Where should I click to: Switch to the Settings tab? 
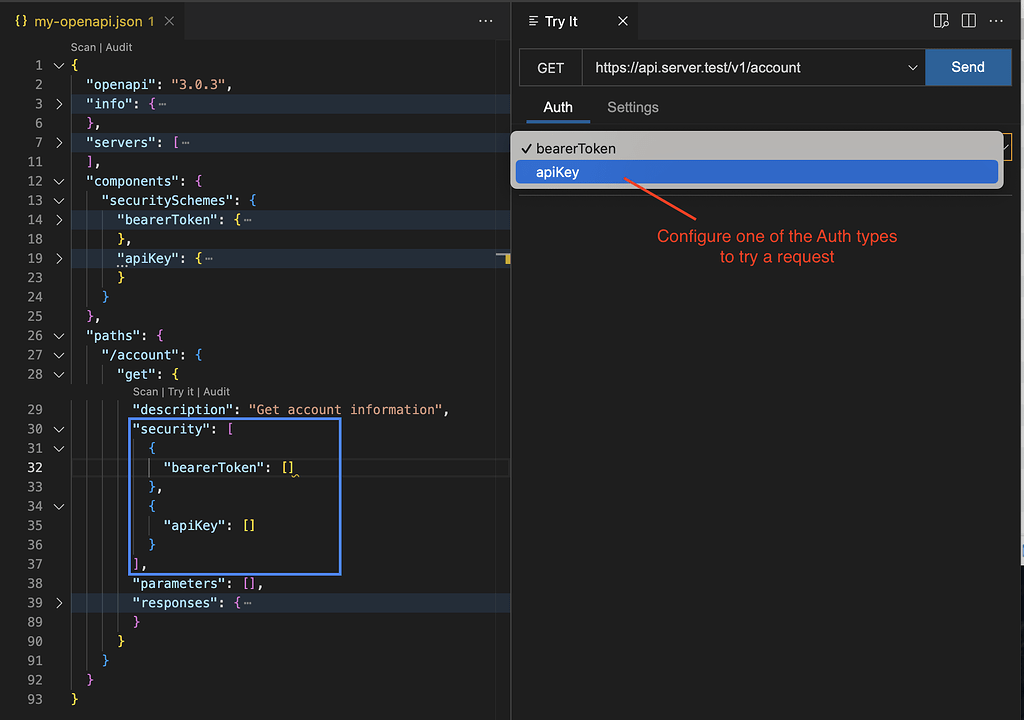click(633, 107)
